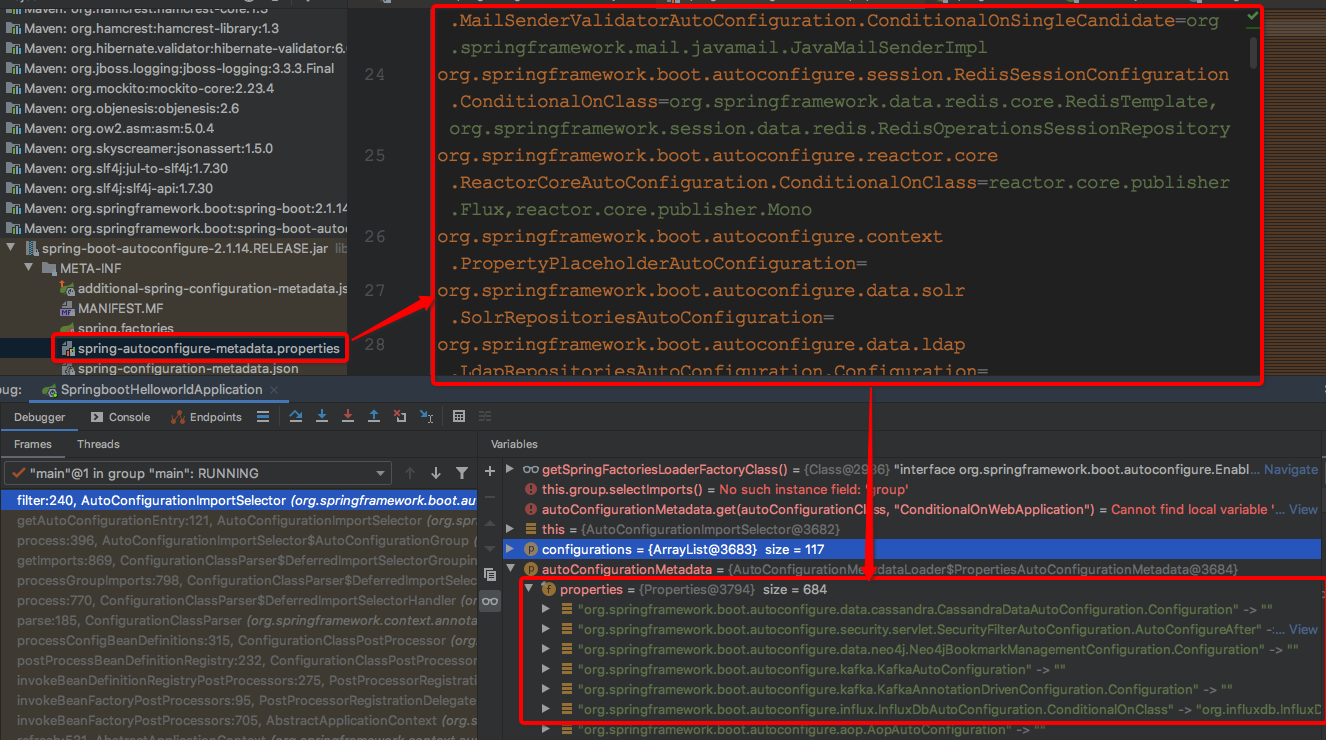Viewport: 1326px width, 740px height.
Task: Expand the KafkaAutoConfiguration entry
Action: (546, 669)
